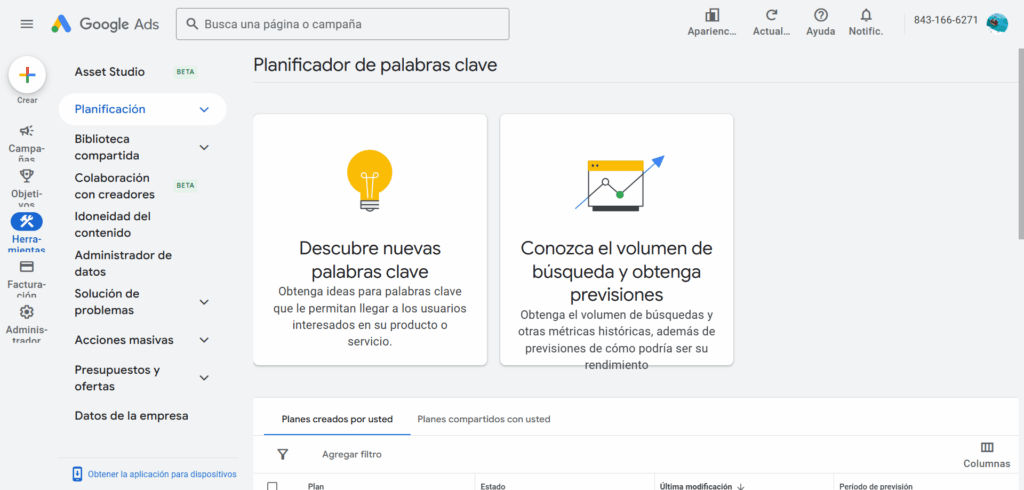This screenshot has width=1024, height=490.
Task: Open Administrador de datos item
Action: 123,263
